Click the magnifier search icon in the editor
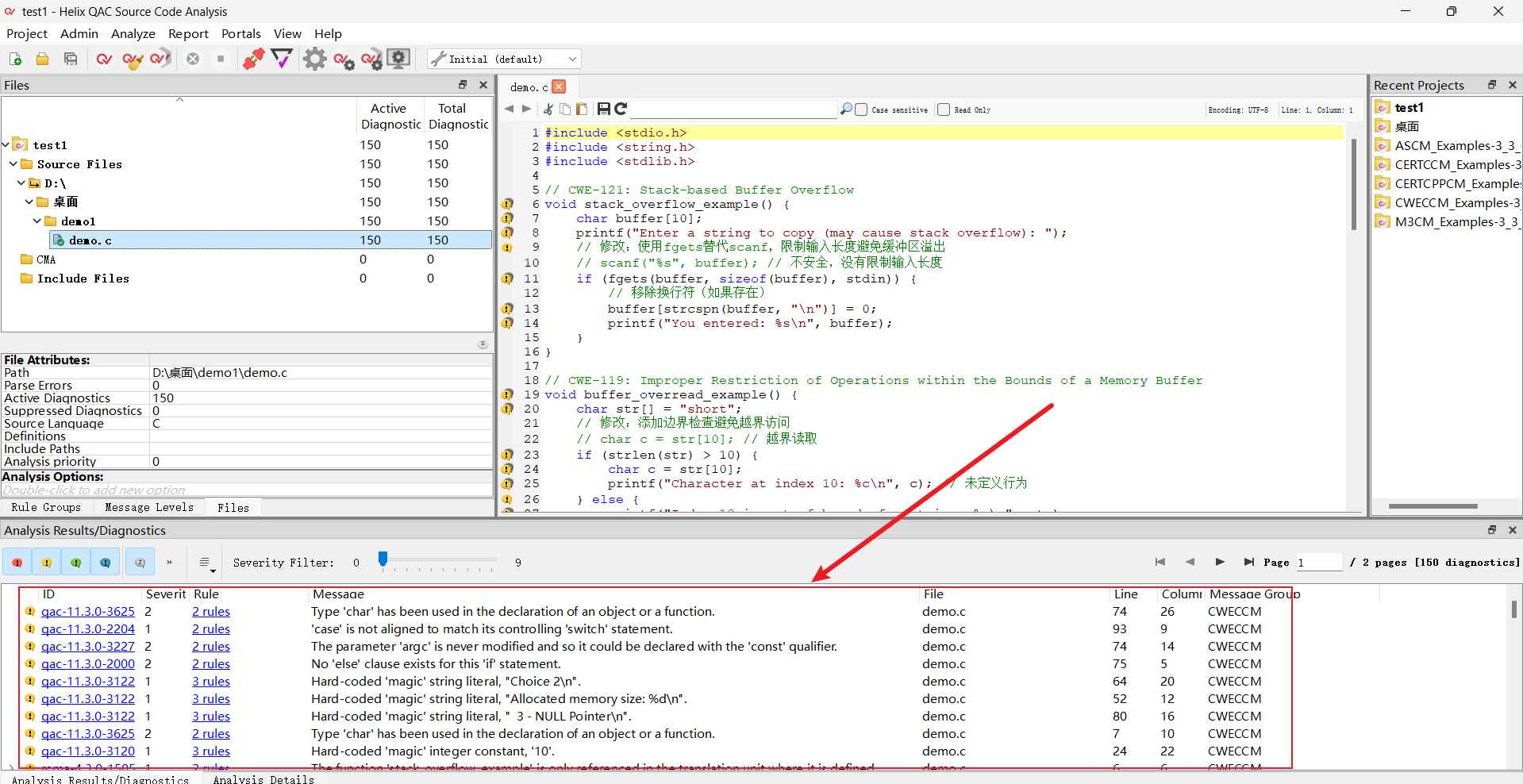The width and height of the screenshot is (1523, 784). pyautogui.click(x=846, y=109)
